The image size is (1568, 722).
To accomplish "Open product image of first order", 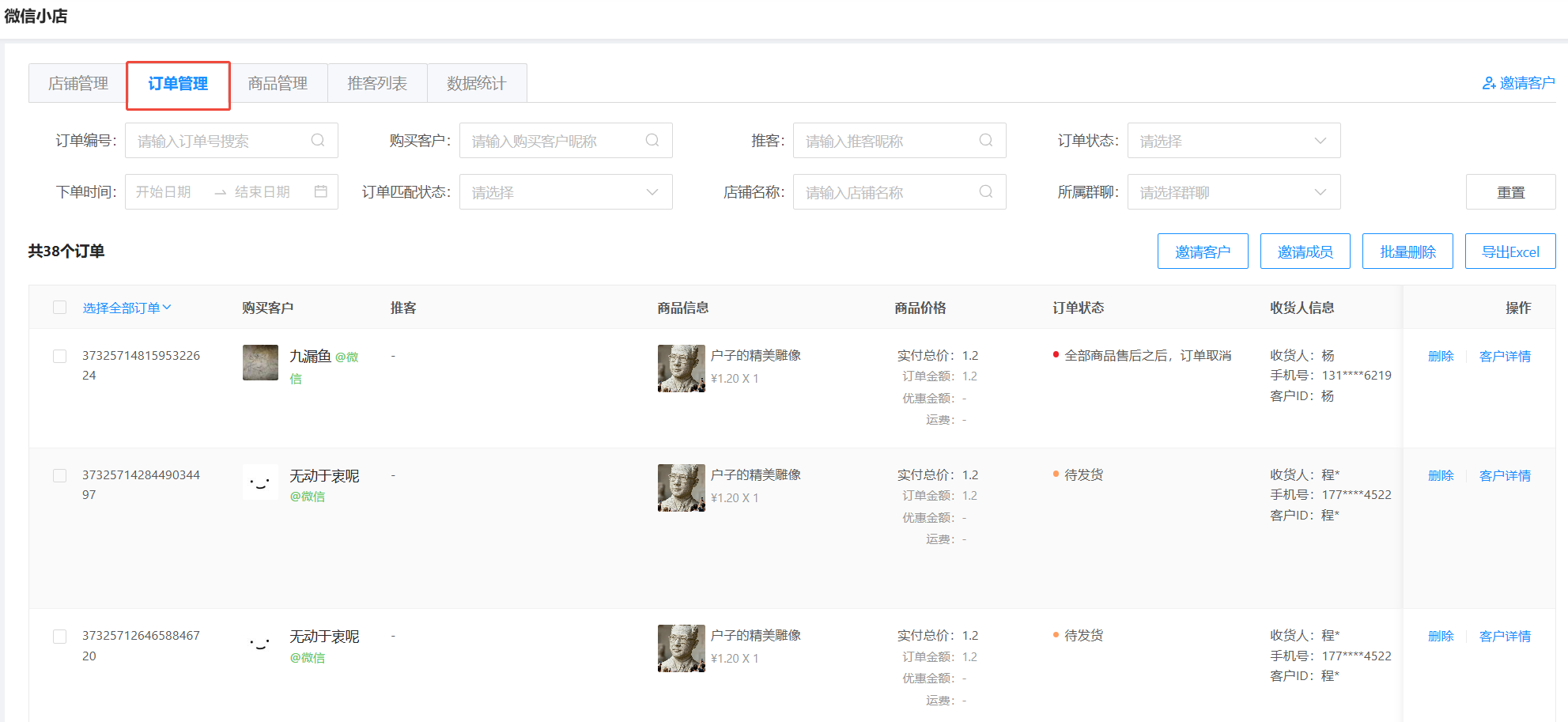I will tap(681, 369).
